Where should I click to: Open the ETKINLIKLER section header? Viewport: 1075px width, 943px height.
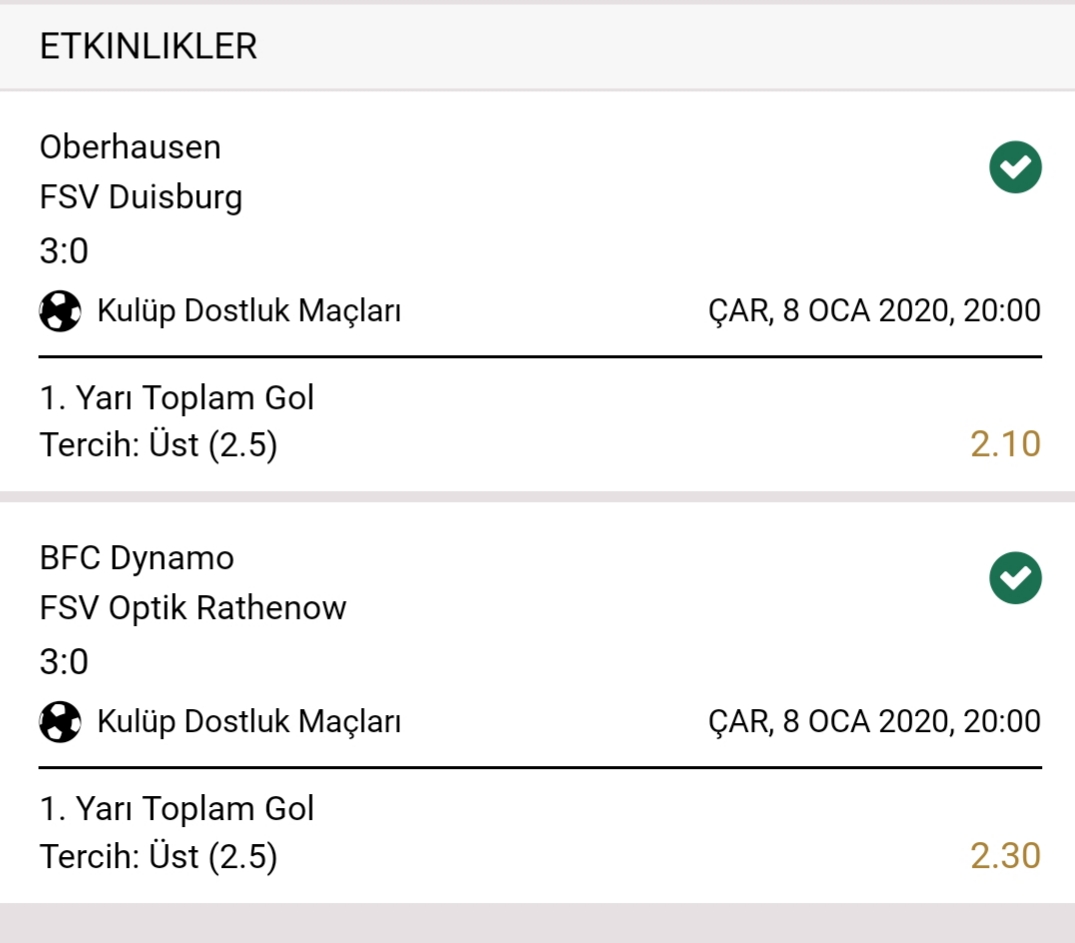[x=148, y=47]
